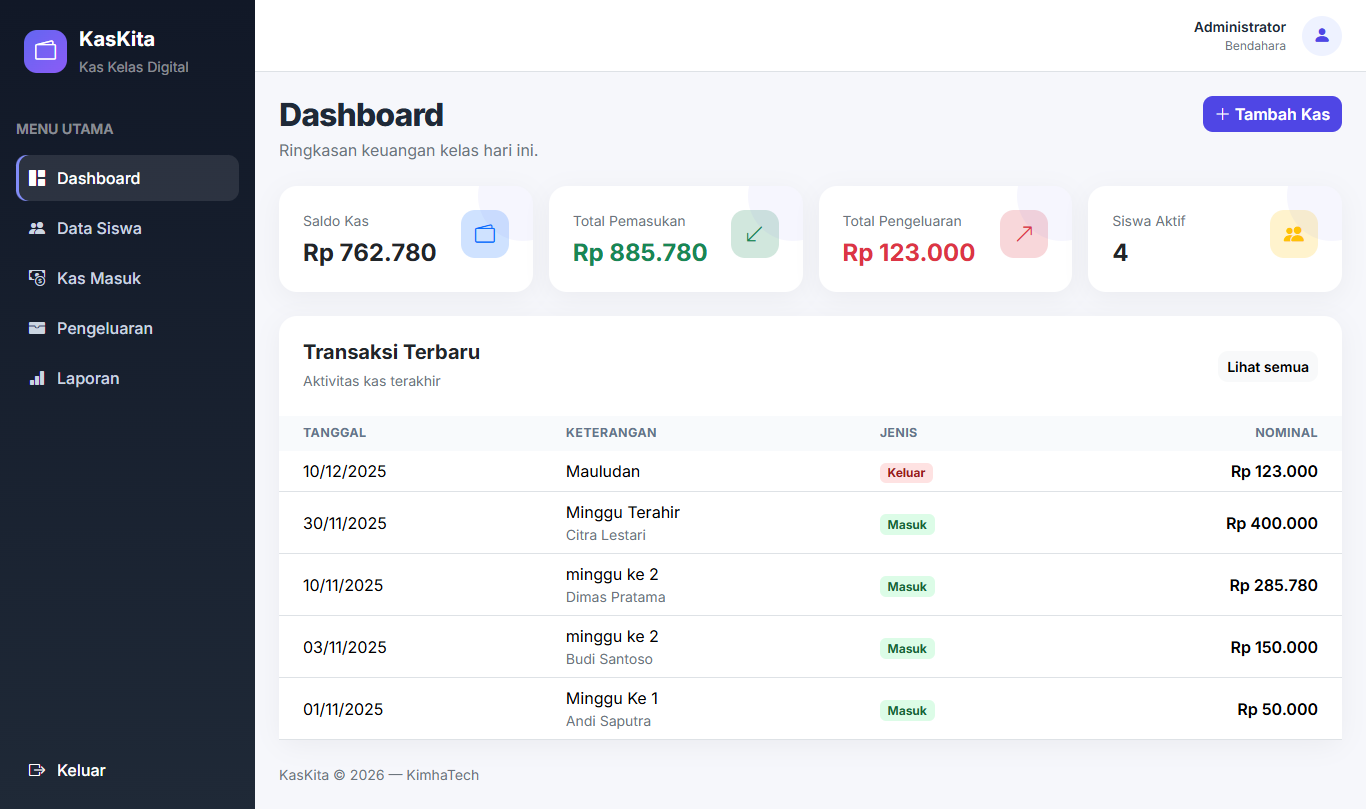
Task: Open the Data Siswa menu item
Action: tap(128, 228)
